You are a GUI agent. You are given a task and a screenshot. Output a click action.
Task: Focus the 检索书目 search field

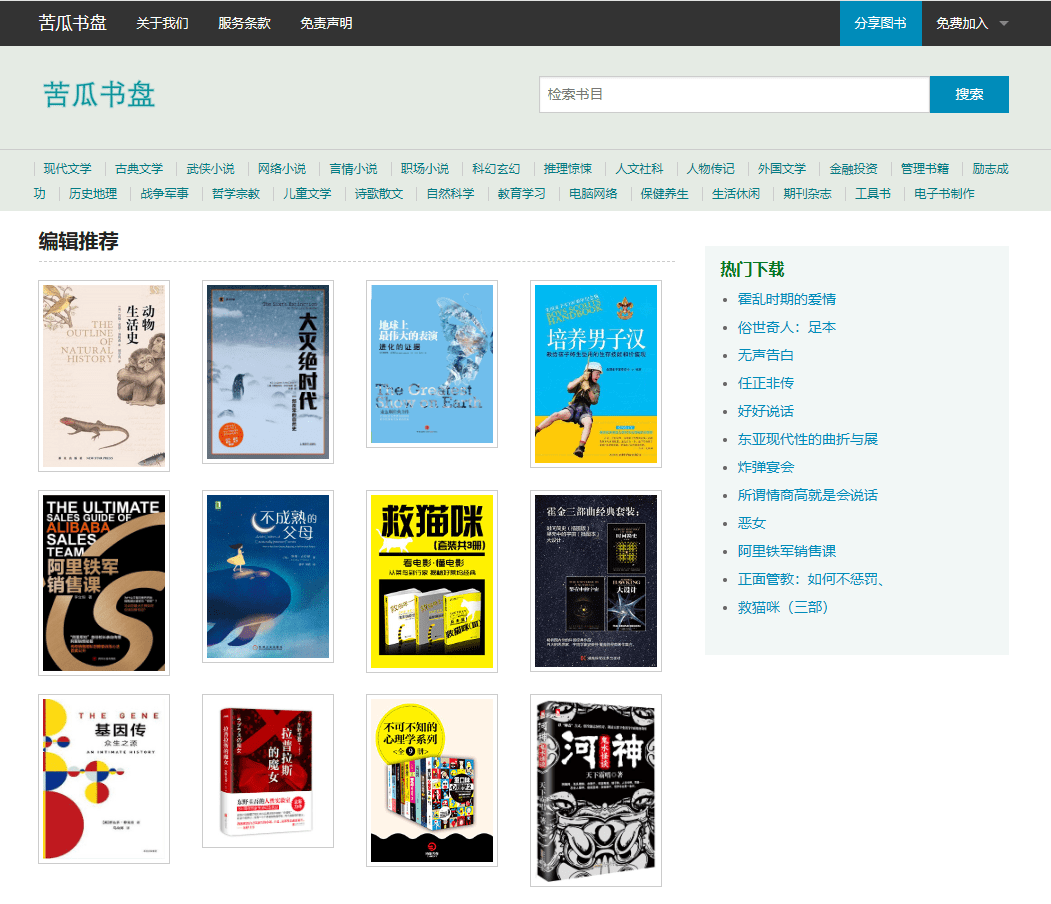point(734,94)
